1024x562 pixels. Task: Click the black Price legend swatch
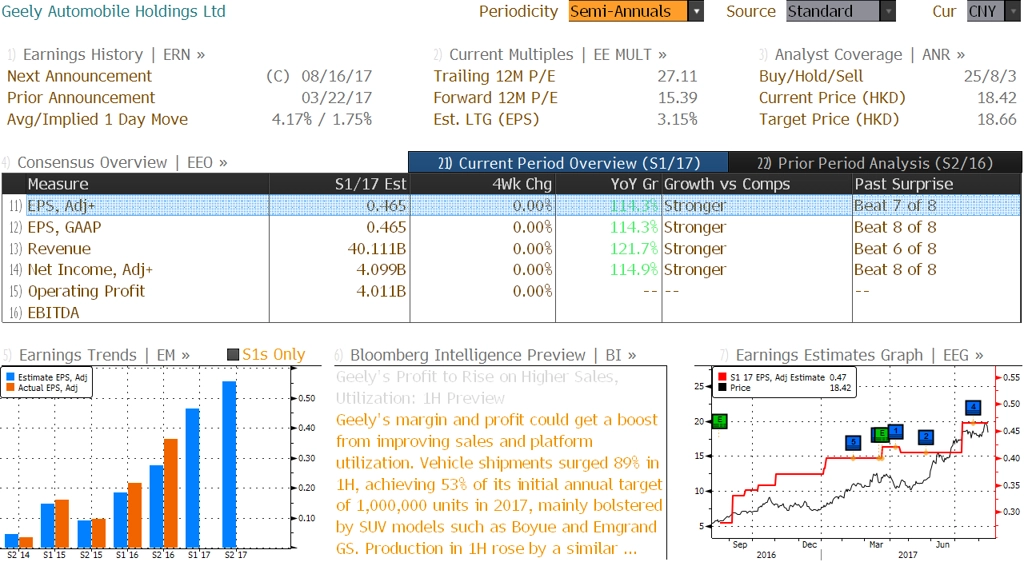tap(722, 388)
